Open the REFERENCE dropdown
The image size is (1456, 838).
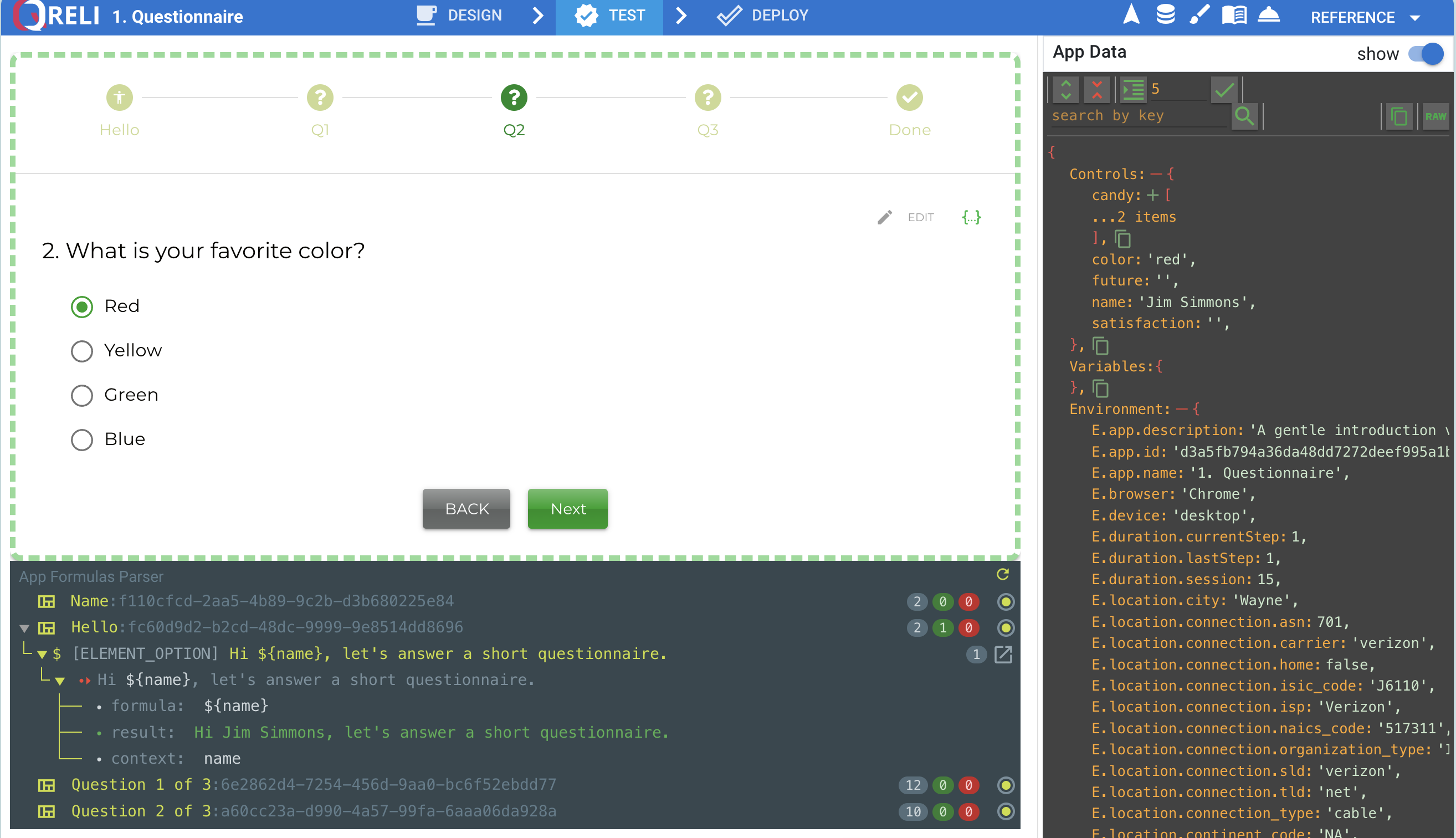[1365, 17]
